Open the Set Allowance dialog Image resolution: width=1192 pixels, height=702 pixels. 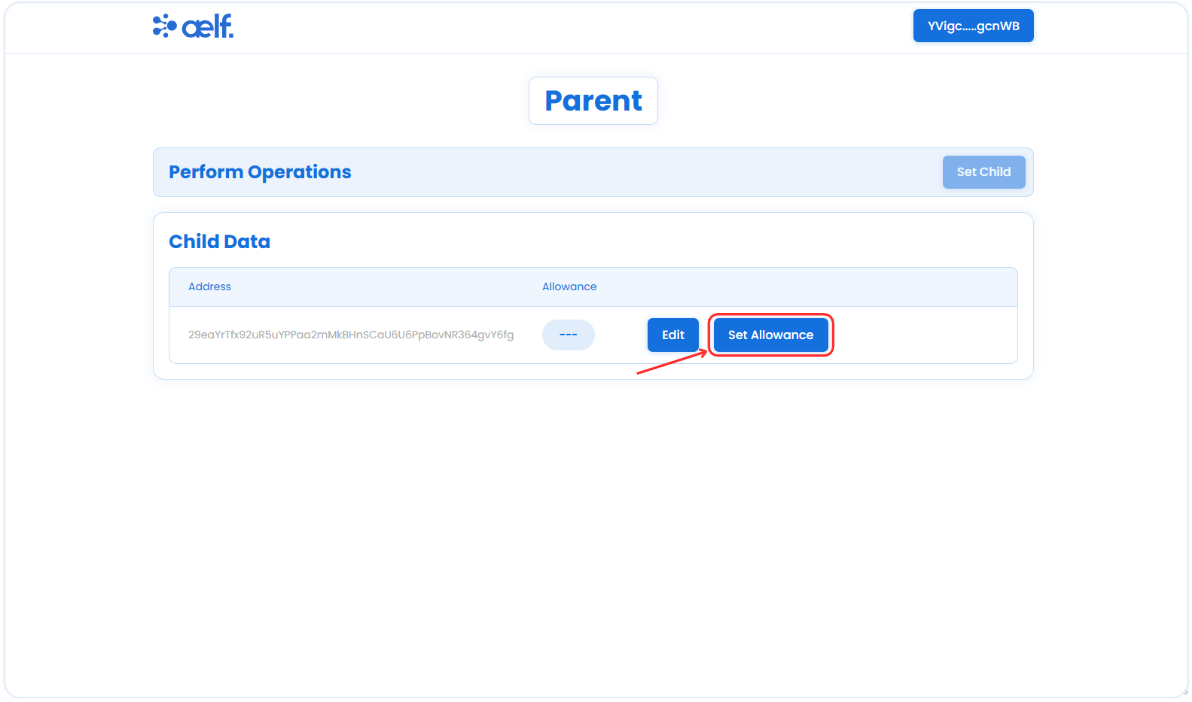[x=771, y=335]
